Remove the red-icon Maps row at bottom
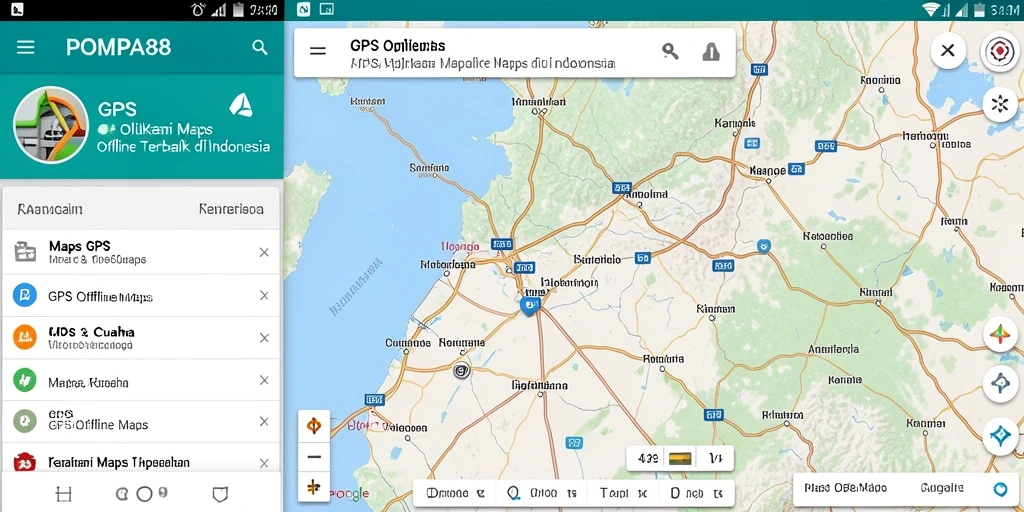 (264, 463)
